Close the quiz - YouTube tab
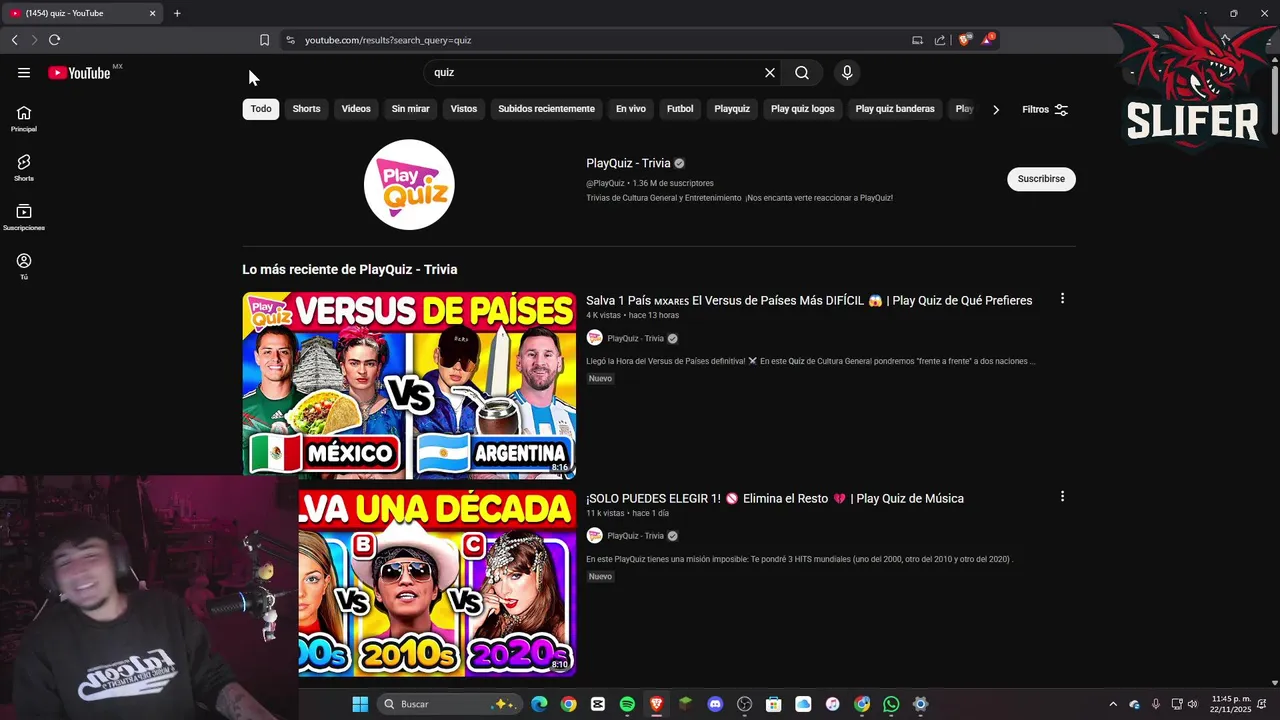Viewport: 1280px width, 720px height. (152, 13)
